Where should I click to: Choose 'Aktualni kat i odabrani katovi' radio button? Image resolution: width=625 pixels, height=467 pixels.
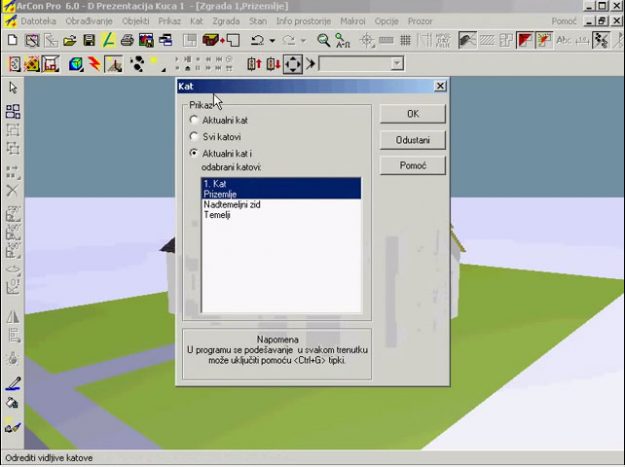tap(194, 153)
